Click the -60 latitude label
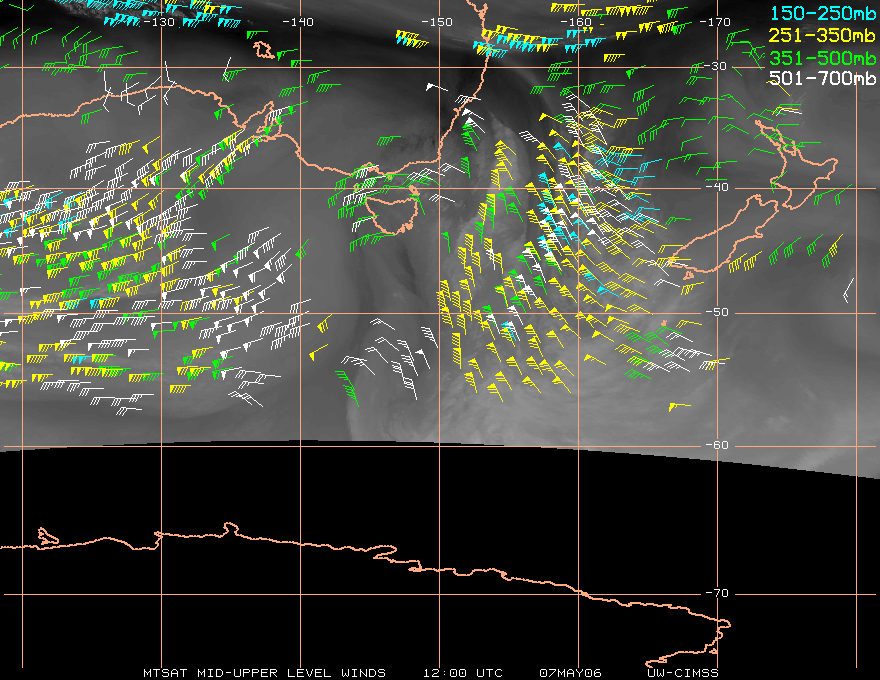 717,445
